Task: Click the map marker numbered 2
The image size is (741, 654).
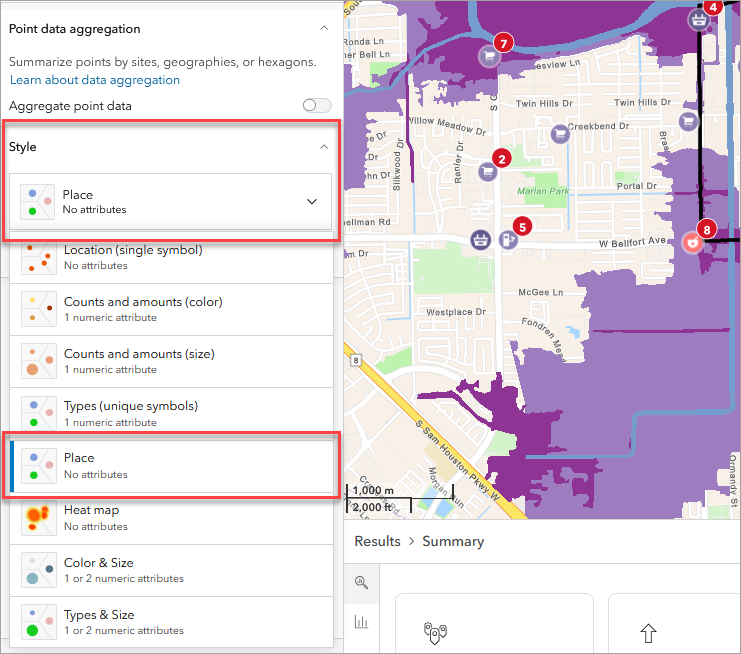Action: pyautogui.click(x=502, y=159)
